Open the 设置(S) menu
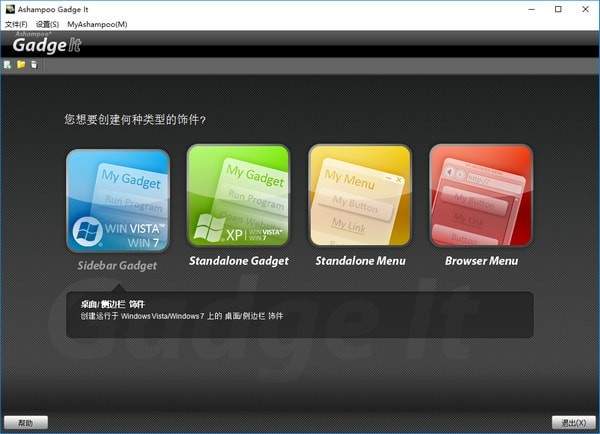 click(47, 23)
